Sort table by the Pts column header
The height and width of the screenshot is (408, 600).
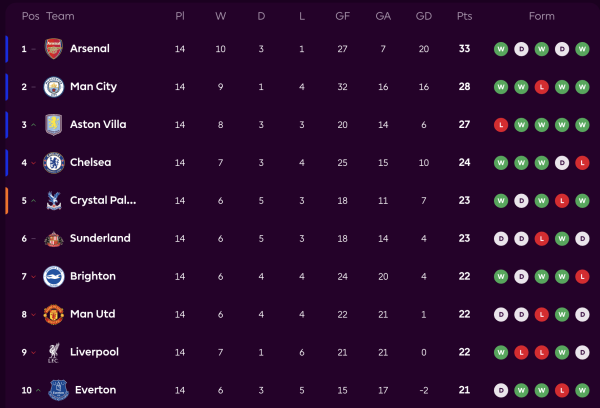click(x=464, y=16)
